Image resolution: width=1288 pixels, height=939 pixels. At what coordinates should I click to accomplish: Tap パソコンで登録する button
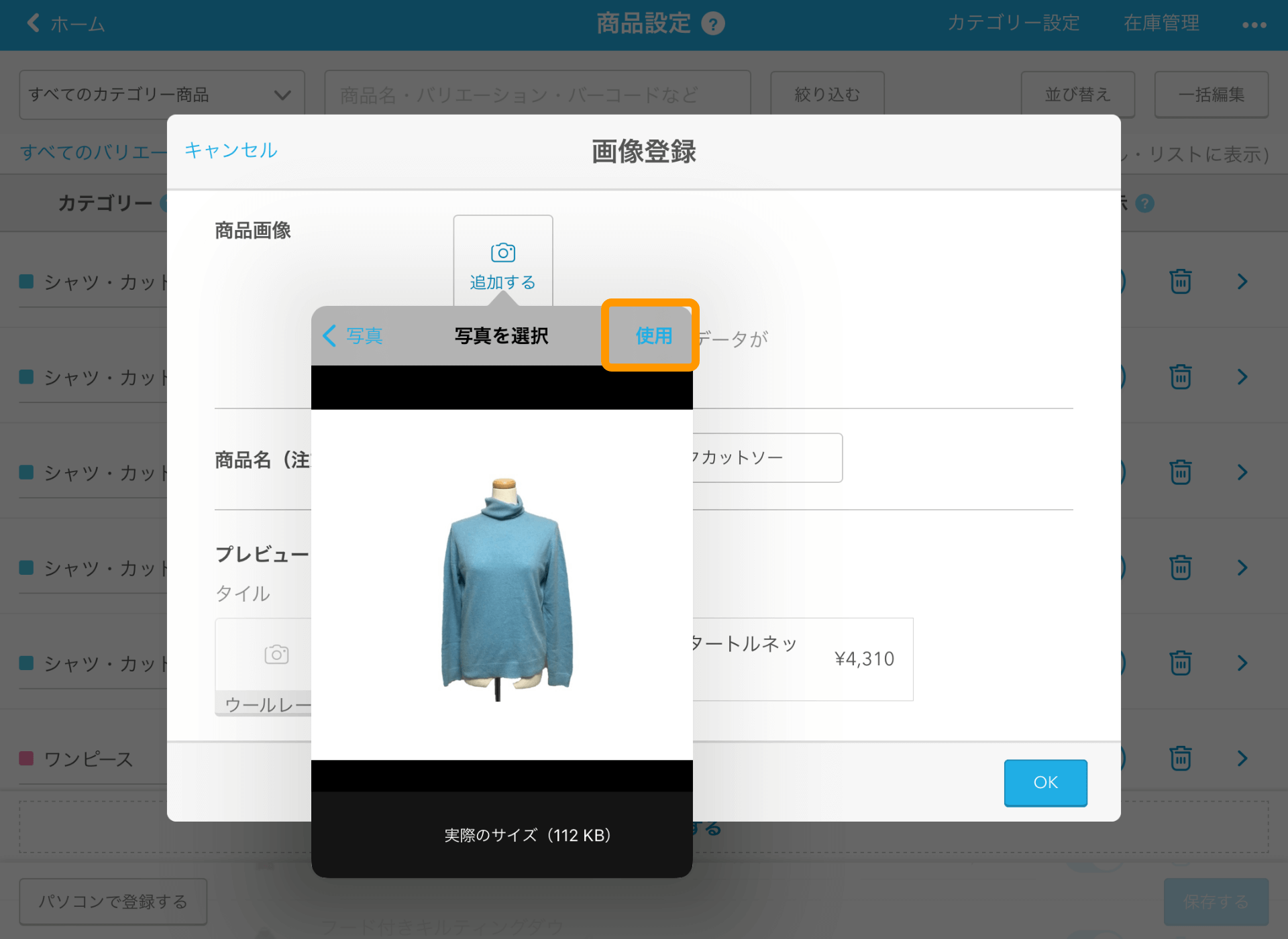click(113, 901)
